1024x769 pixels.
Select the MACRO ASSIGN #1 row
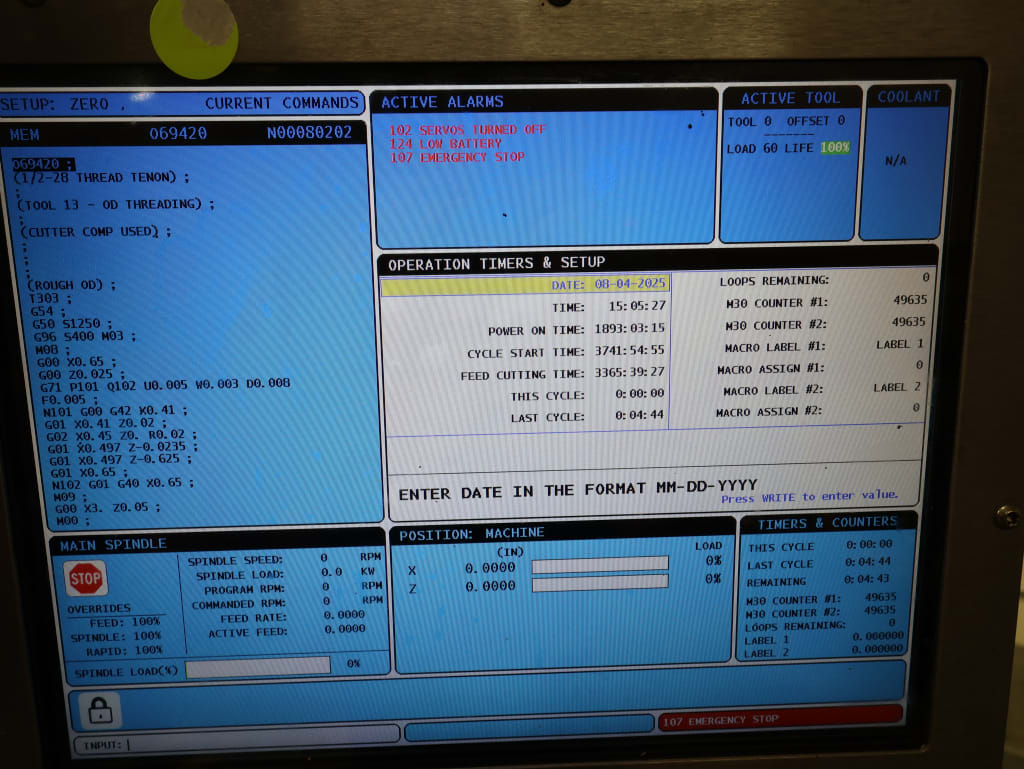pyautogui.click(x=820, y=368)
